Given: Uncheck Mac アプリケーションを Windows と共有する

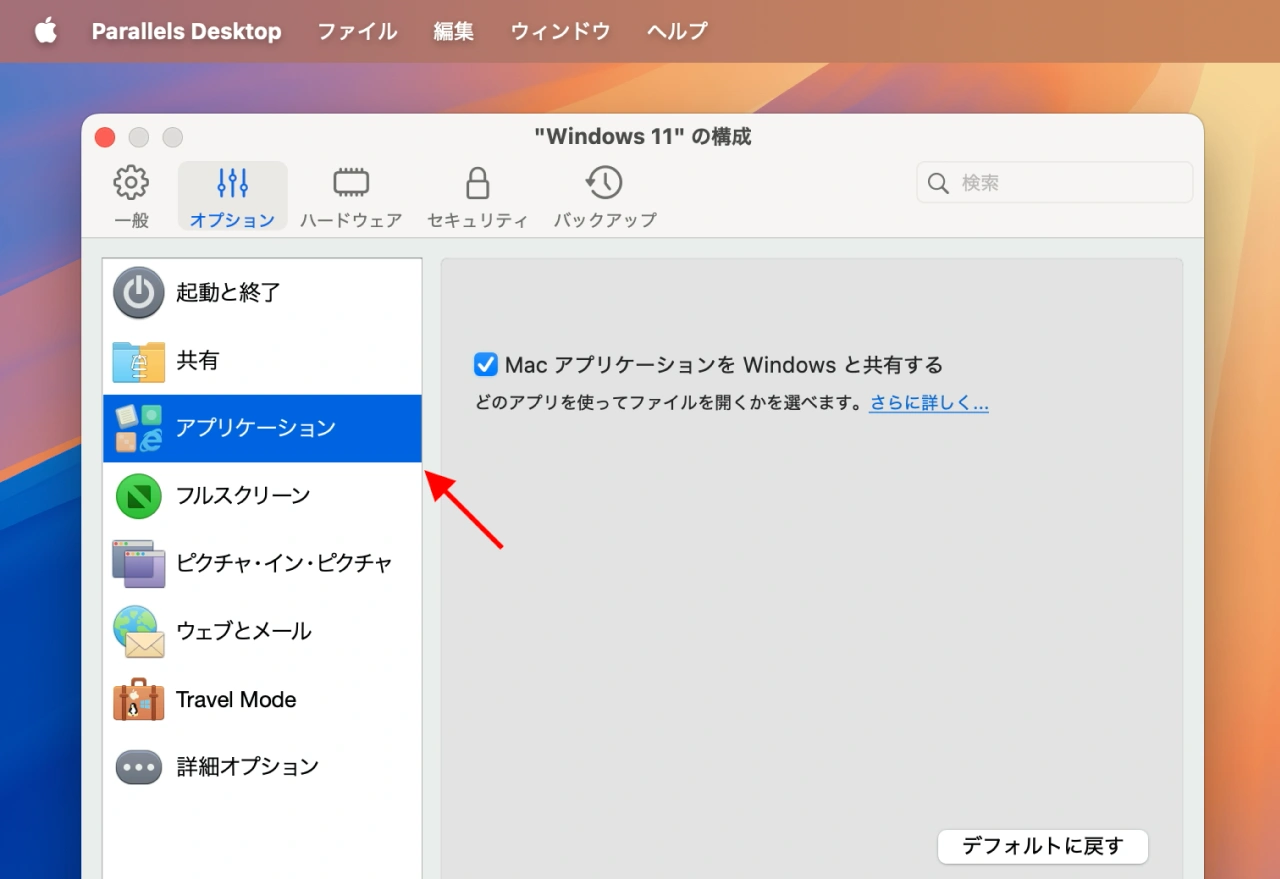Looking at the screenshot, I should coord(486,365).
